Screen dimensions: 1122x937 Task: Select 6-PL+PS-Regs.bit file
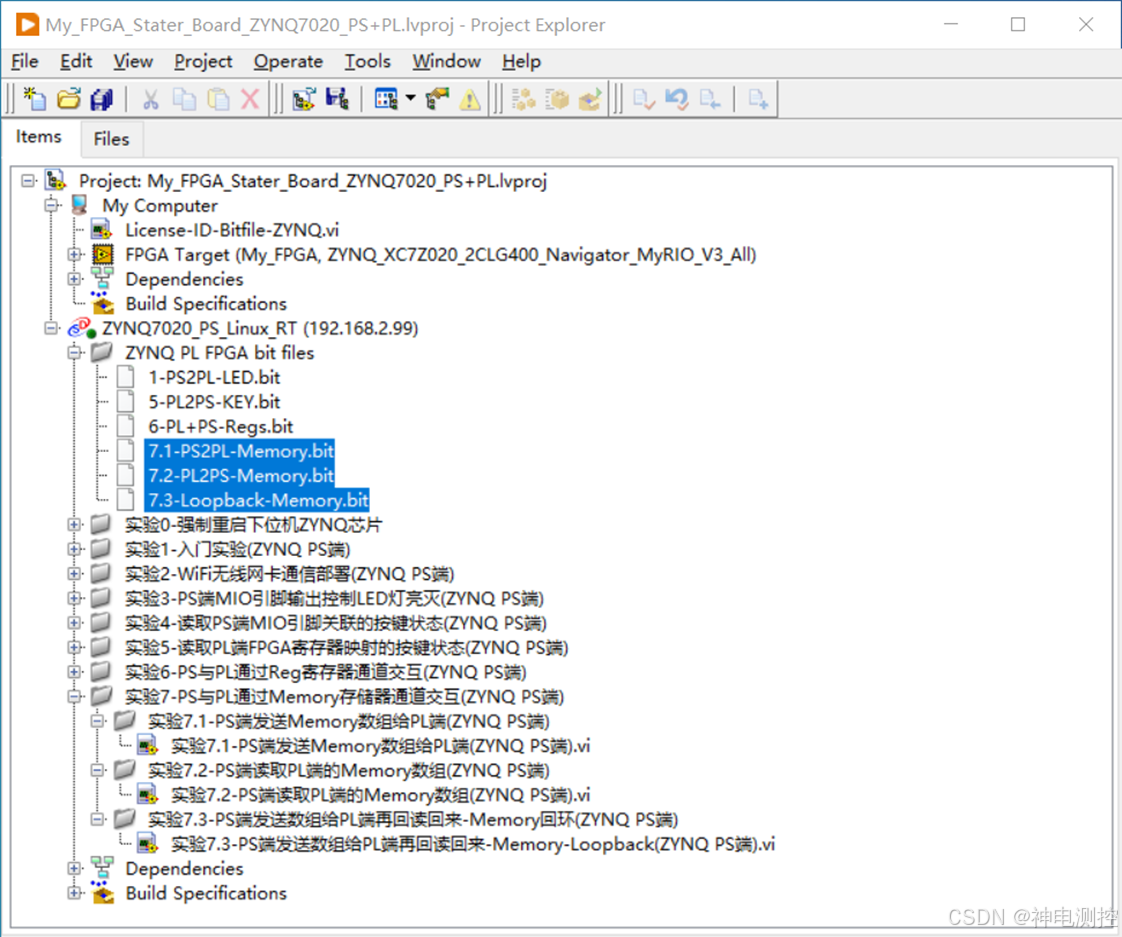click(220, 427)
